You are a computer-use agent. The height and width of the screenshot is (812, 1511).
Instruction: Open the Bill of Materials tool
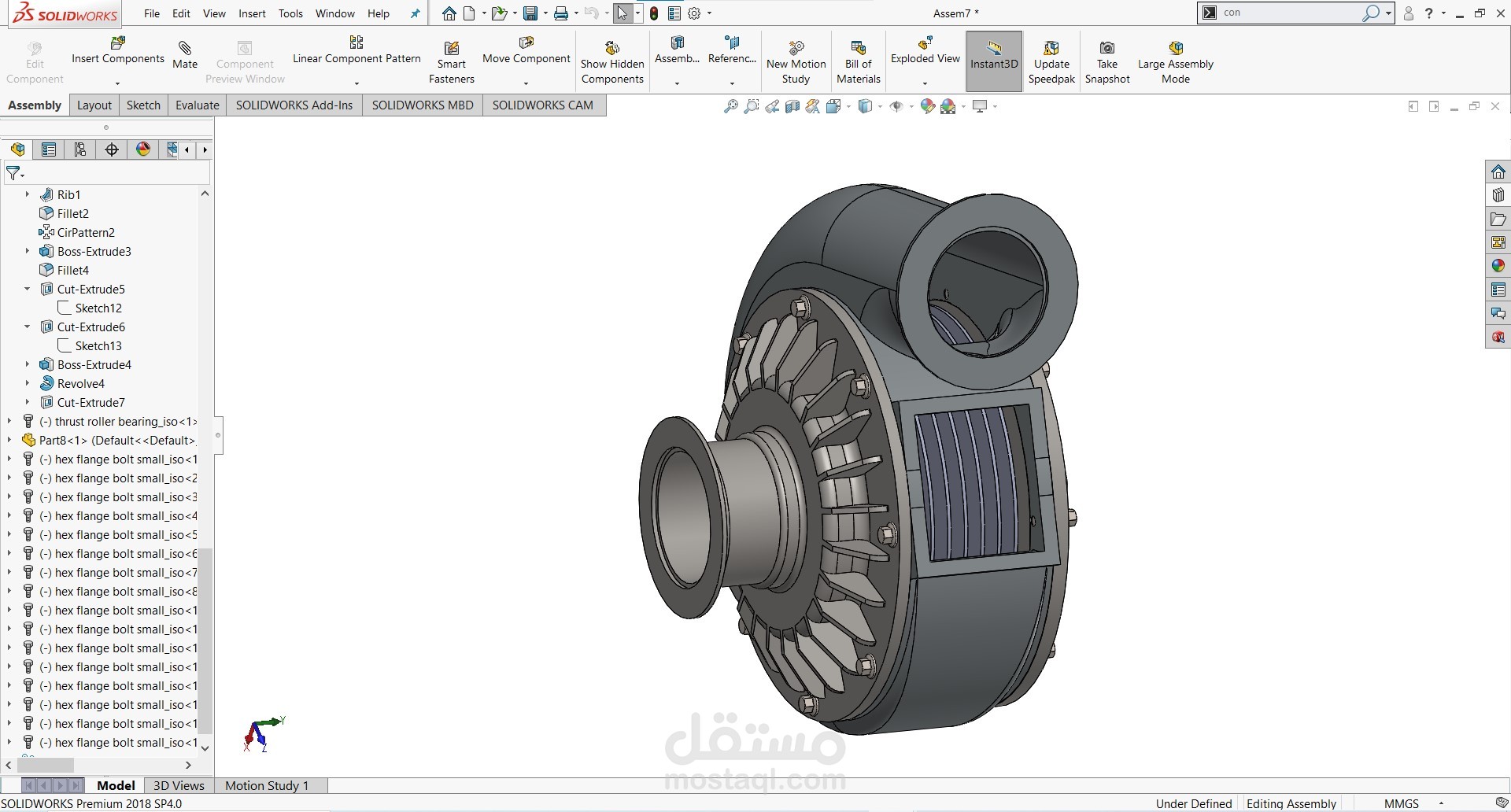tap(857, 59)
